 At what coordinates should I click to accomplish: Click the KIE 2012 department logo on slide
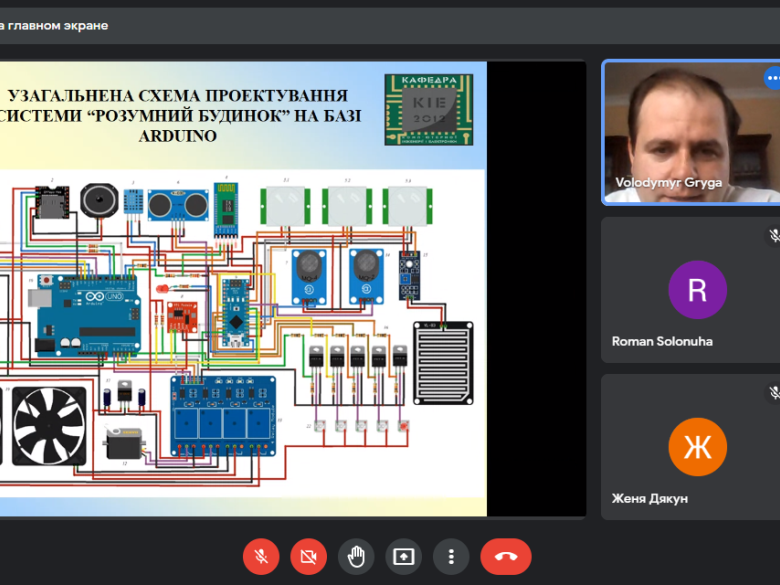pos(429,109)
